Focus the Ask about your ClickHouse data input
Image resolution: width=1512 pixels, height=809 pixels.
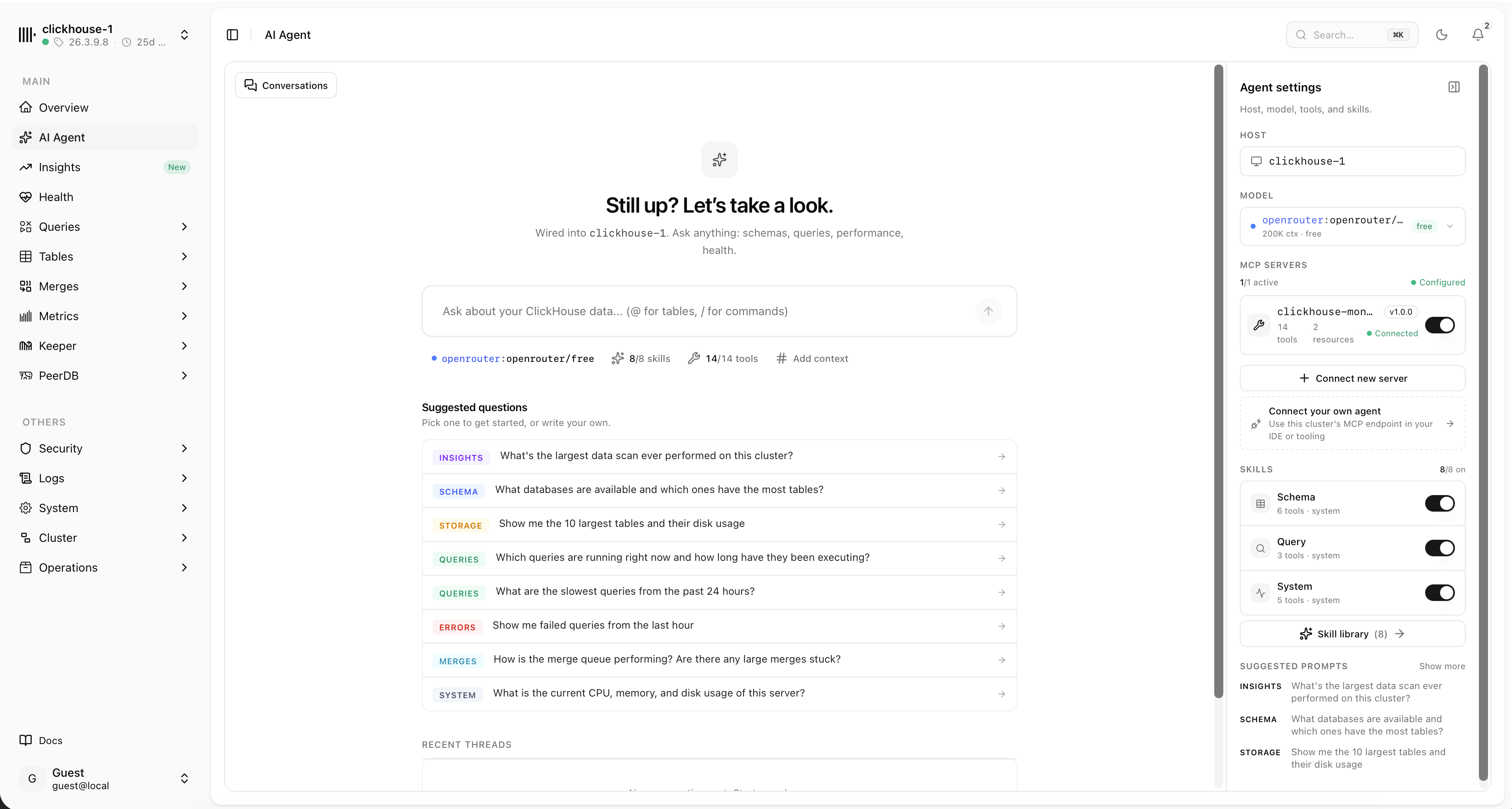[x=704, y=311]
